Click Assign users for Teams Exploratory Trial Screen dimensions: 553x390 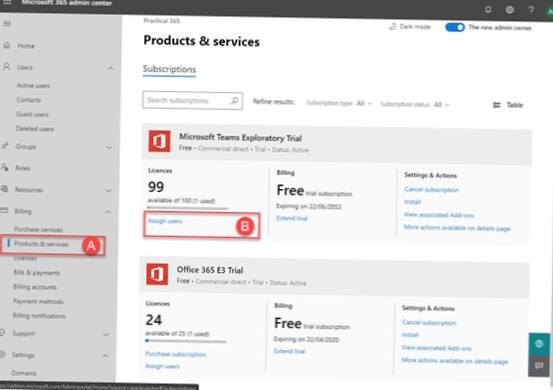165,221
